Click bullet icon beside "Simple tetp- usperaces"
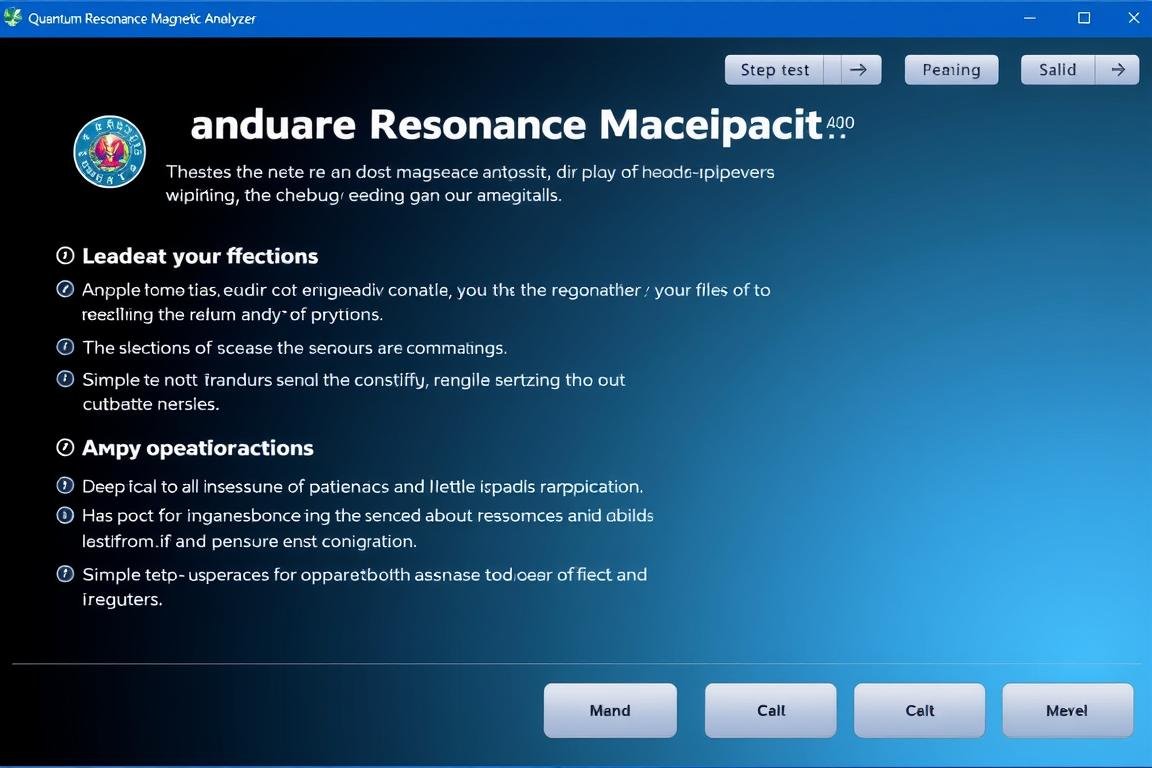This screenshot has height=768, width=1152. coord(66,574)
